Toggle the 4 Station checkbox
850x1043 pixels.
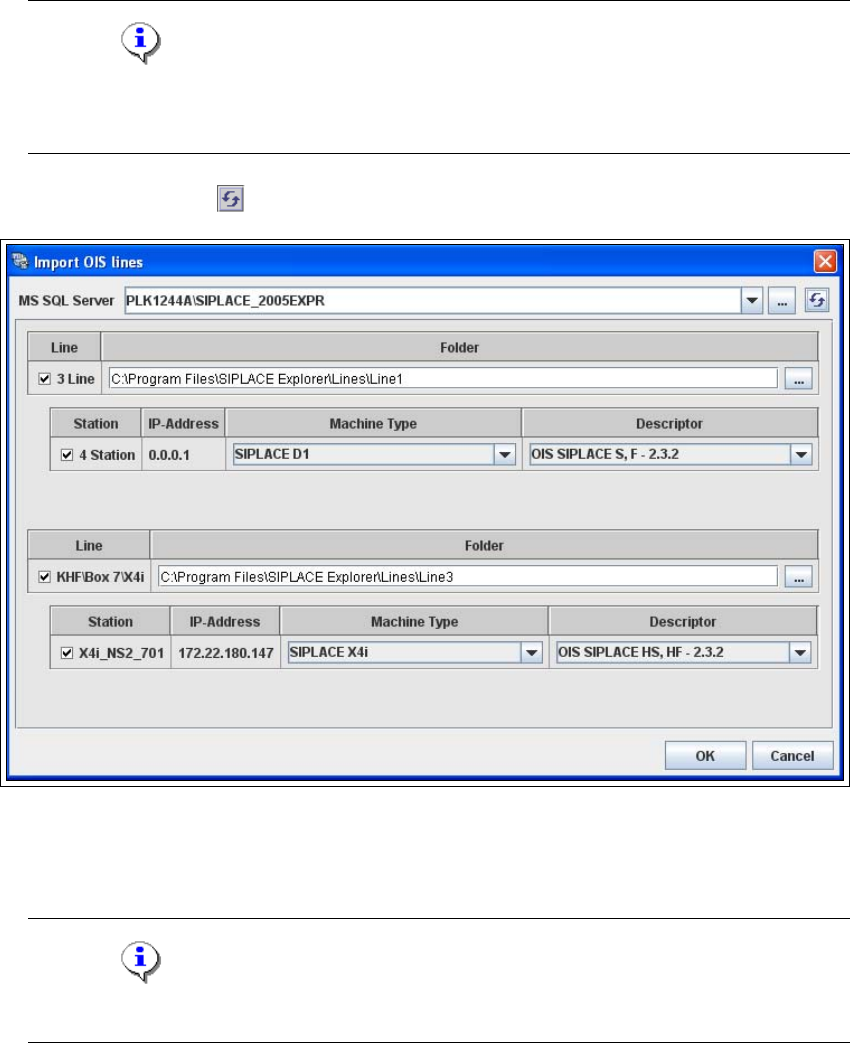point(67,455)
